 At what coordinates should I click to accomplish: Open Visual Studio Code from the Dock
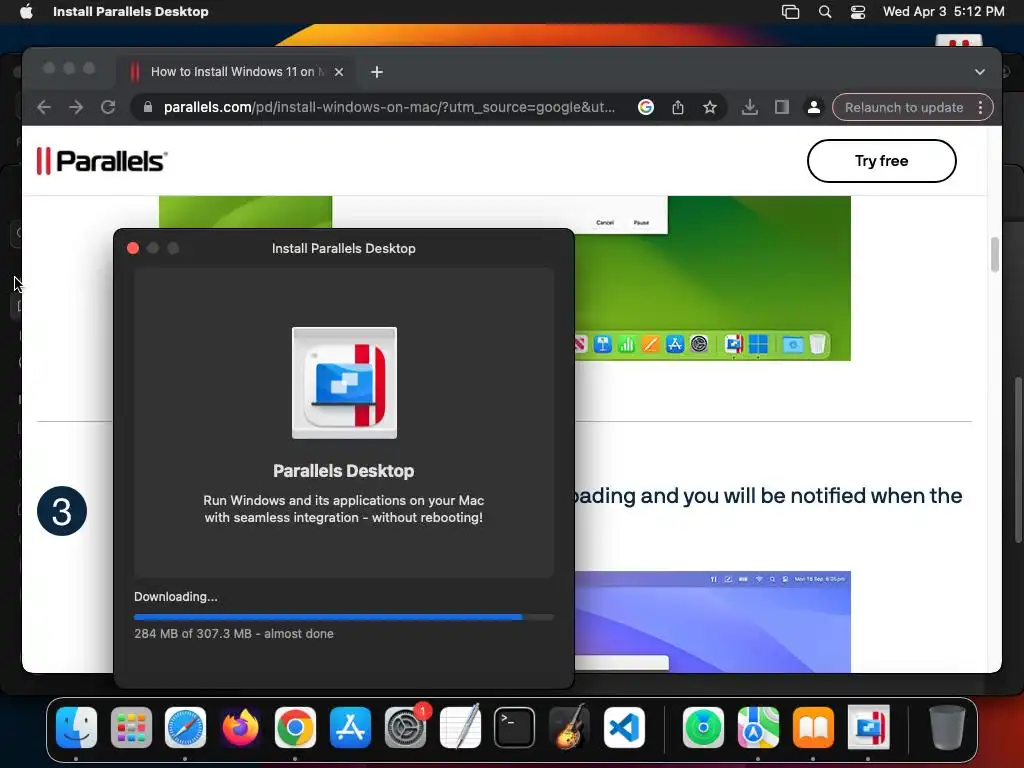[624, 727]
